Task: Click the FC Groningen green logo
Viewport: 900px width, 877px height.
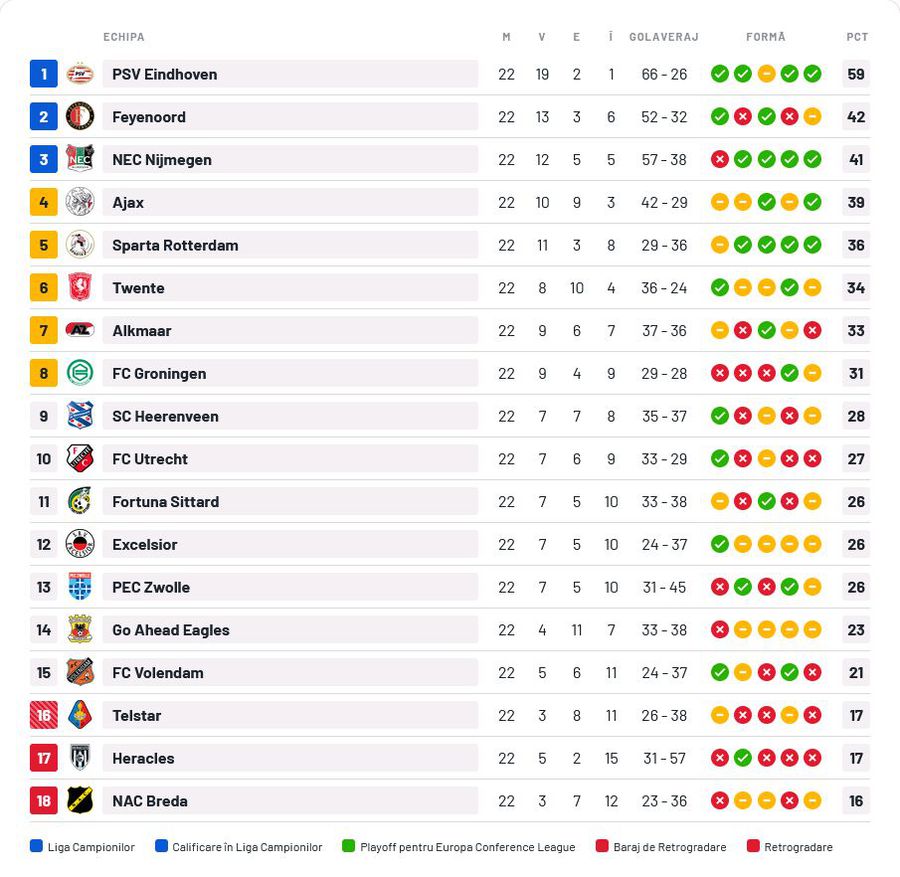Action: [x=80, y=373]
